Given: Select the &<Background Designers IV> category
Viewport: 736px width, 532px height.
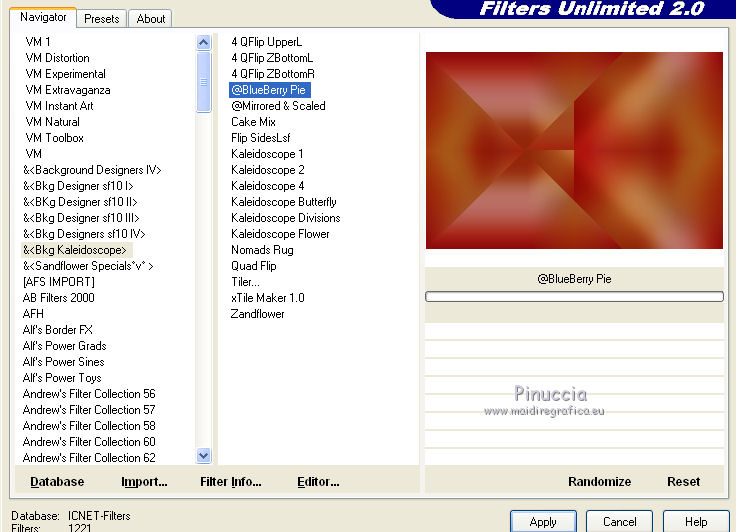Looking at the screenshot, I should coord(92,170).
